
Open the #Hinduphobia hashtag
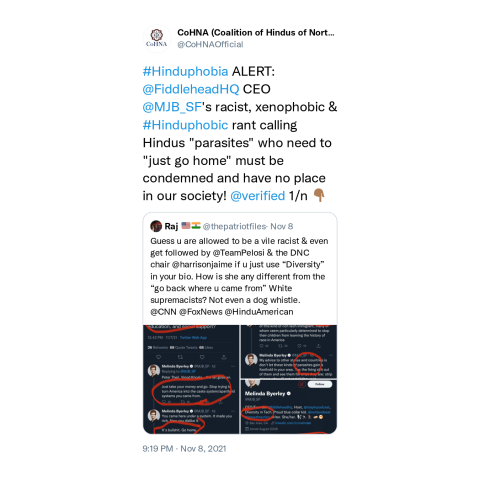(x=185, y=71)
